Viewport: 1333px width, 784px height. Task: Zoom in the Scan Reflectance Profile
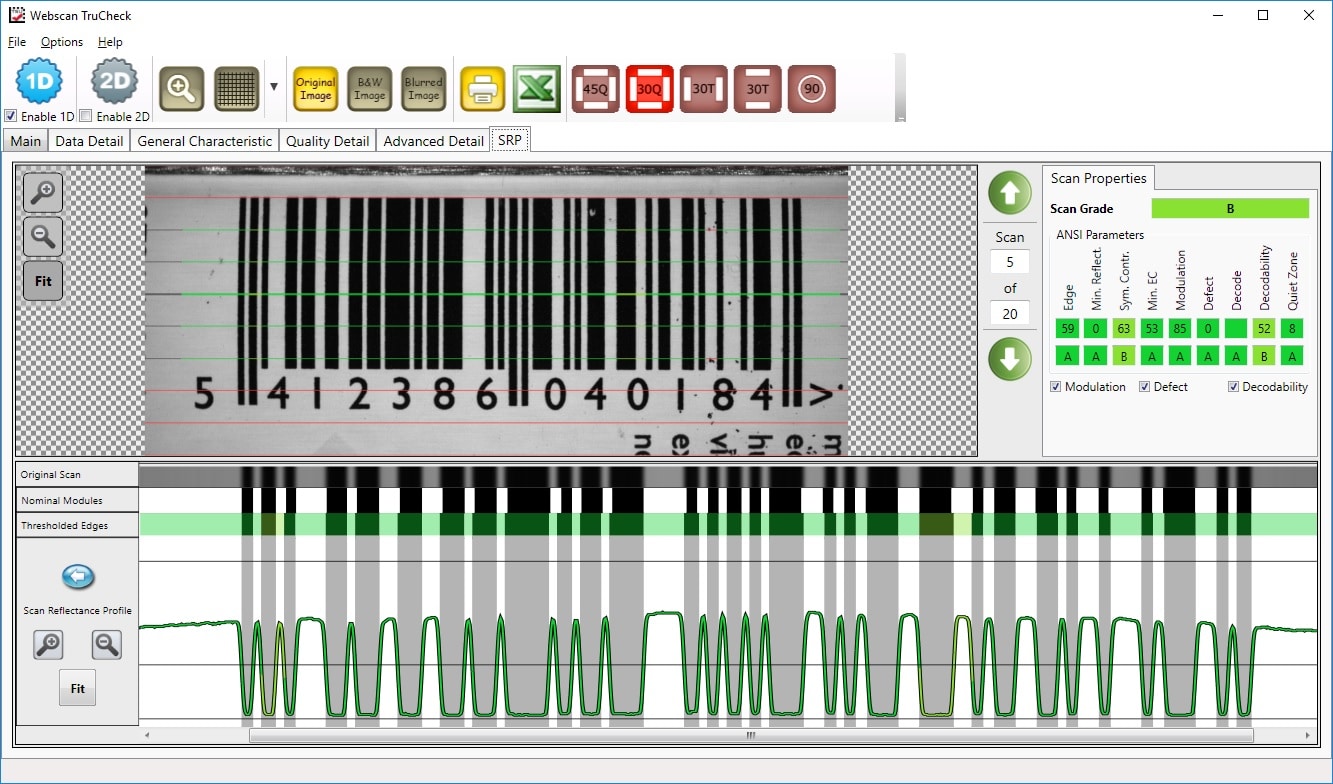pyautogui.click(x=48, y=645)
